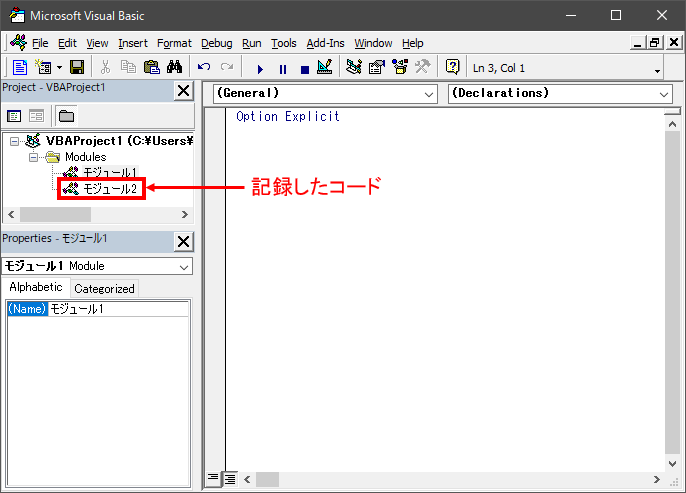The height and width of the screenshot is (493, 686).
Task: Open the Edit menu
Action: (67, 43)
